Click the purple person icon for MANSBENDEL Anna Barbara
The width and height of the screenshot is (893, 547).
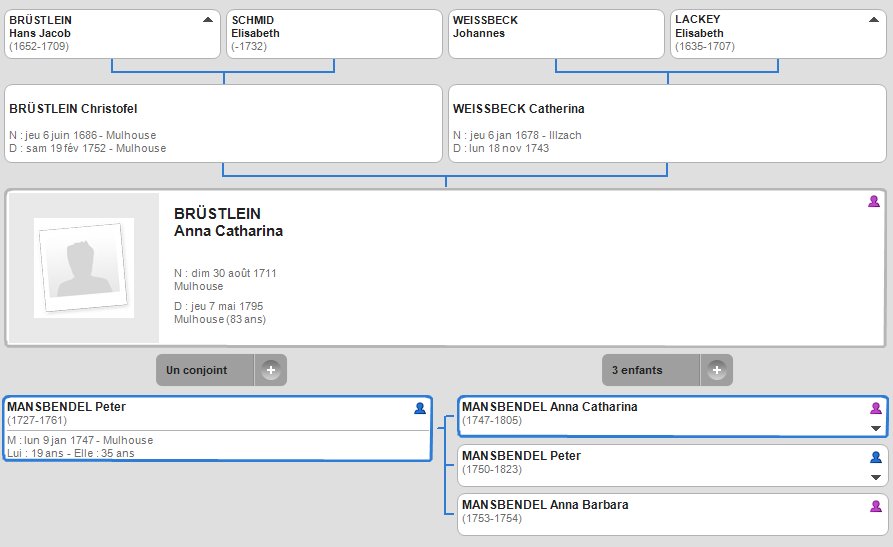coord(876,506)
